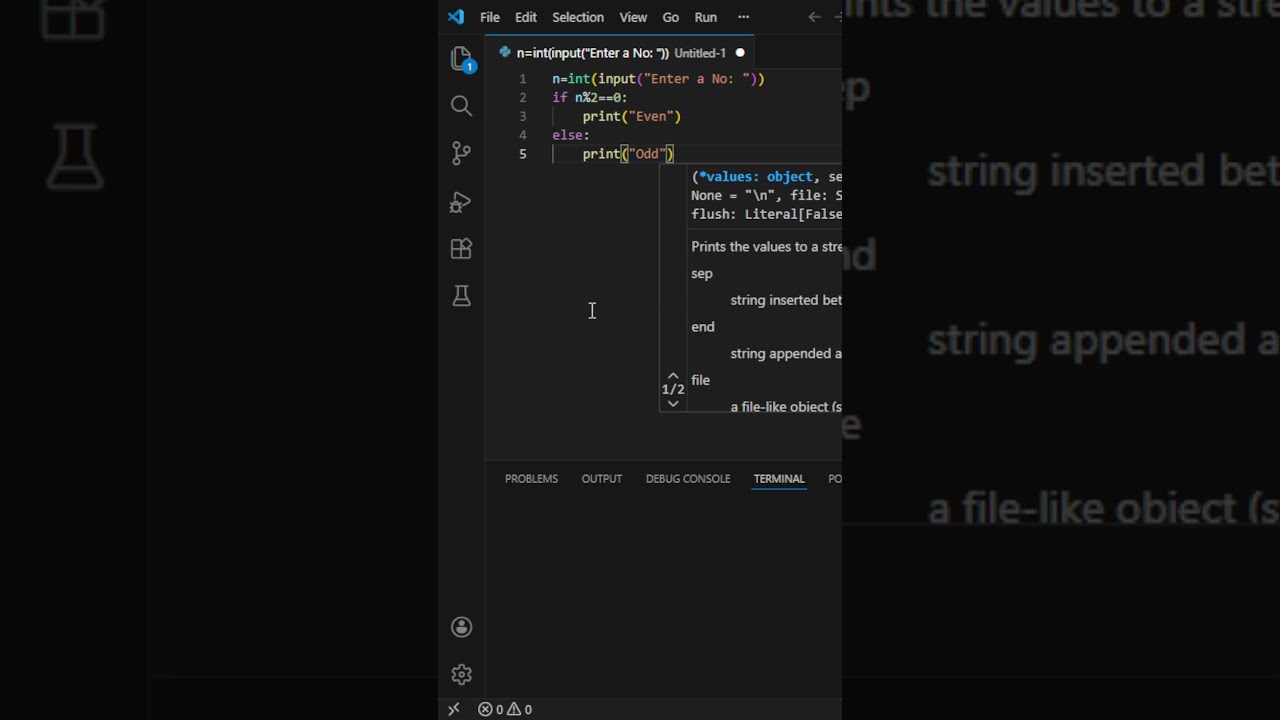Switch to the Problems panel tab

(x=531, y=479)
